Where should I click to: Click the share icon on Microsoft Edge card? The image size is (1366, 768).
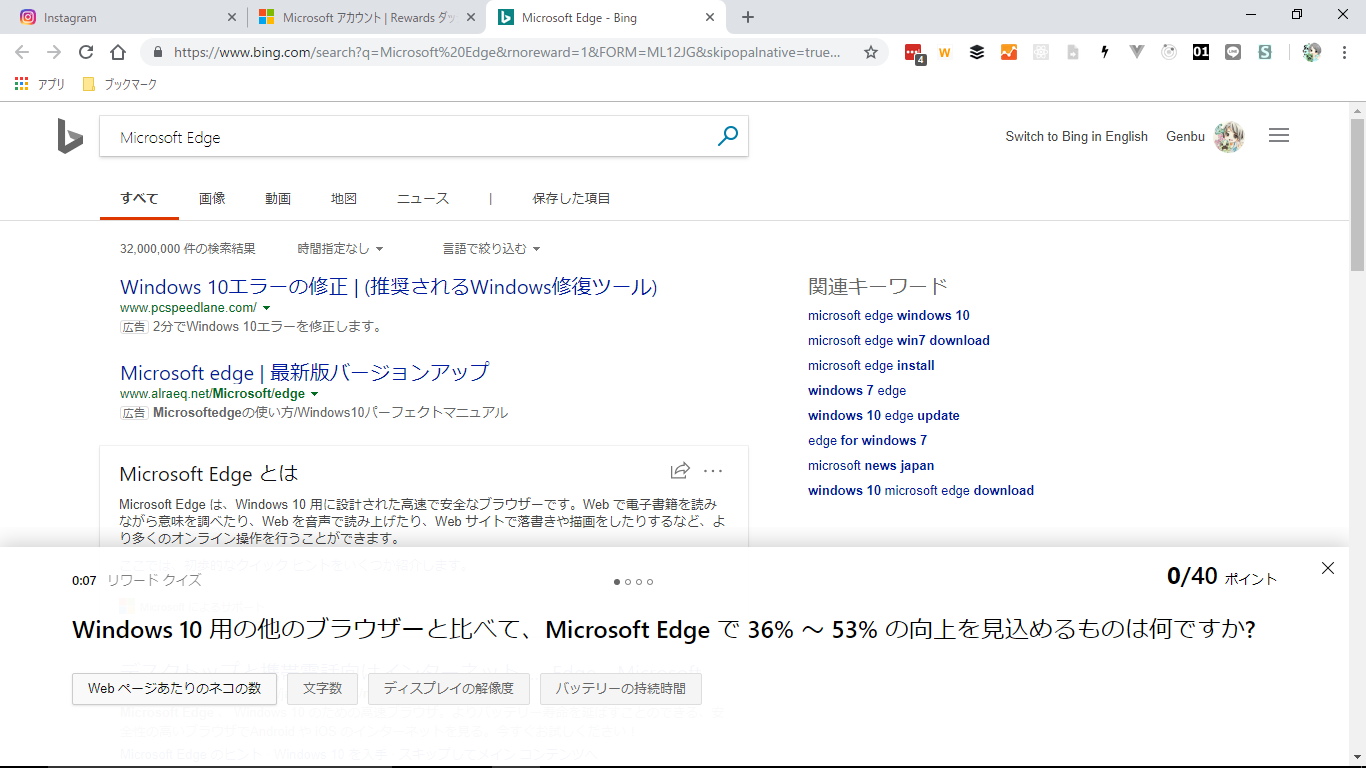(x=680, y=470)
